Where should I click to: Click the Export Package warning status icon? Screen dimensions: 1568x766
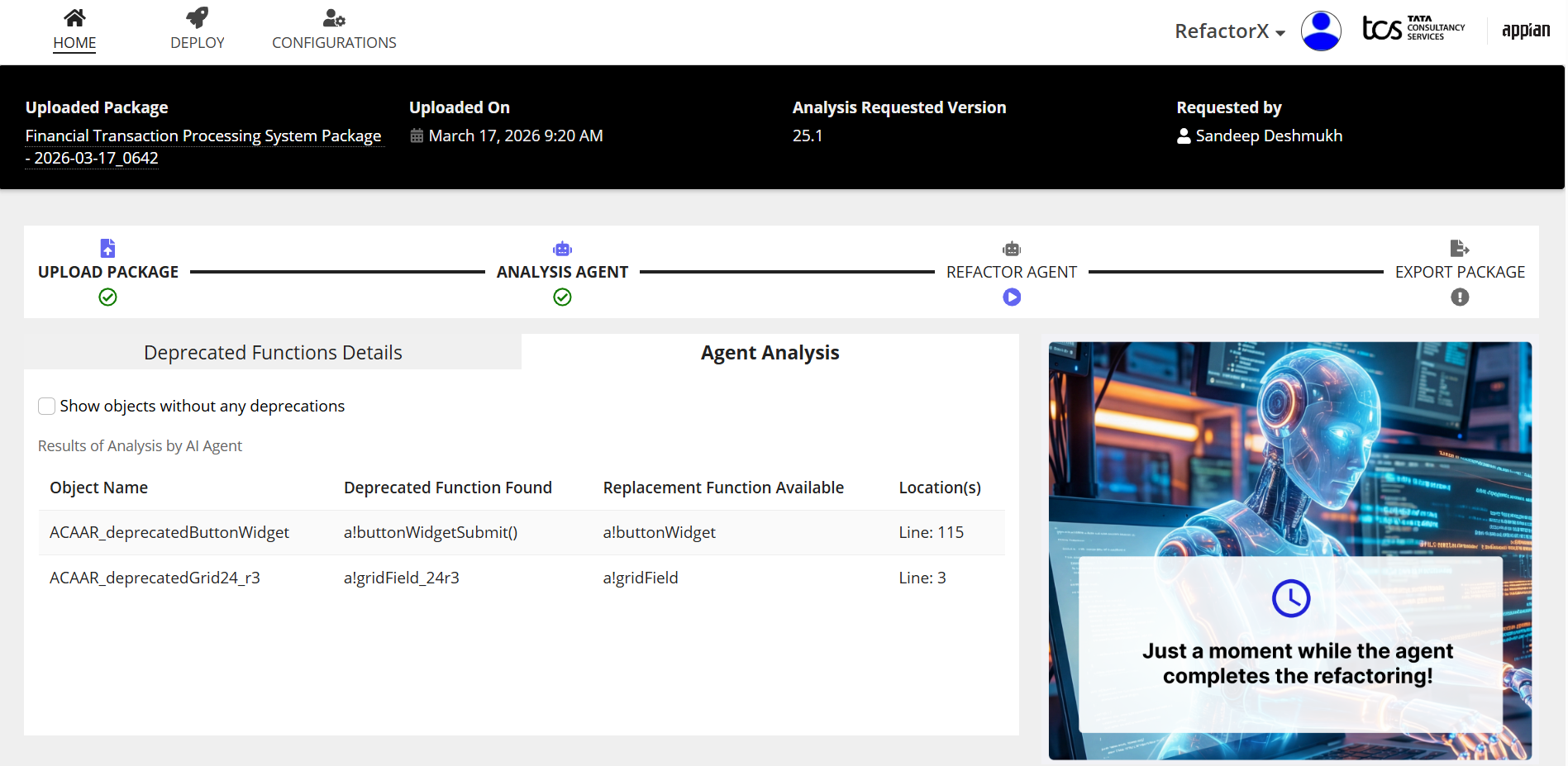pyautogui.click(x=1459, y=297)
